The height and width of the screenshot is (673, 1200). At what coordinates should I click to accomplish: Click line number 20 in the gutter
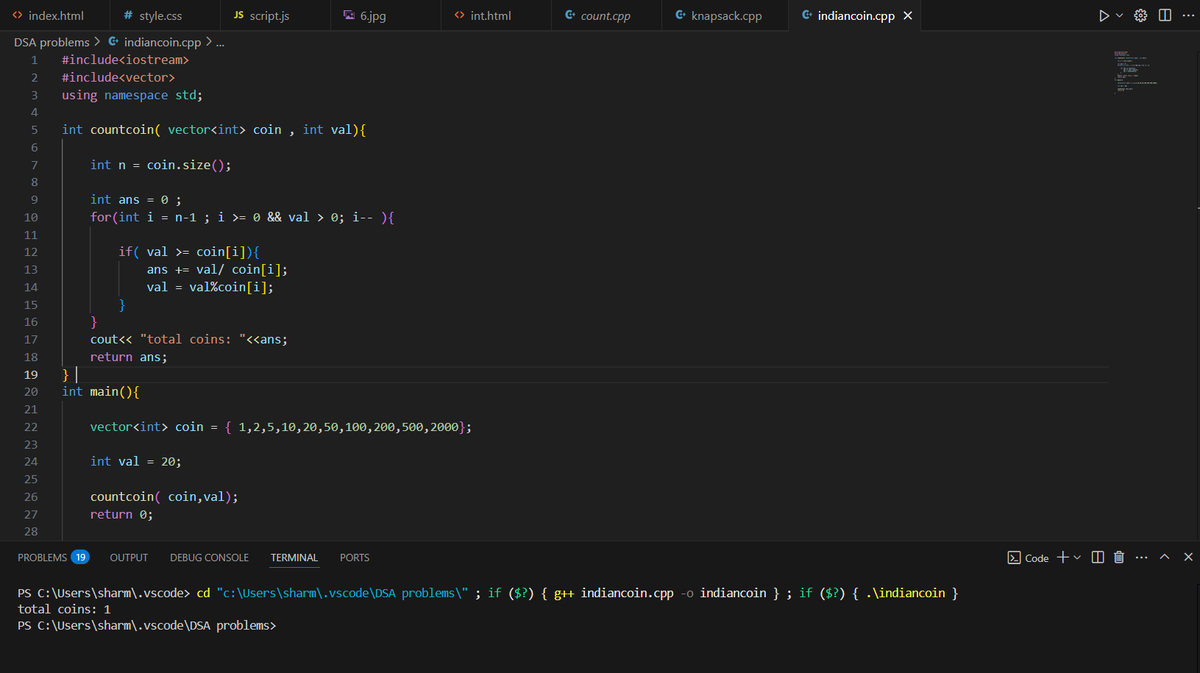(30, 391)
